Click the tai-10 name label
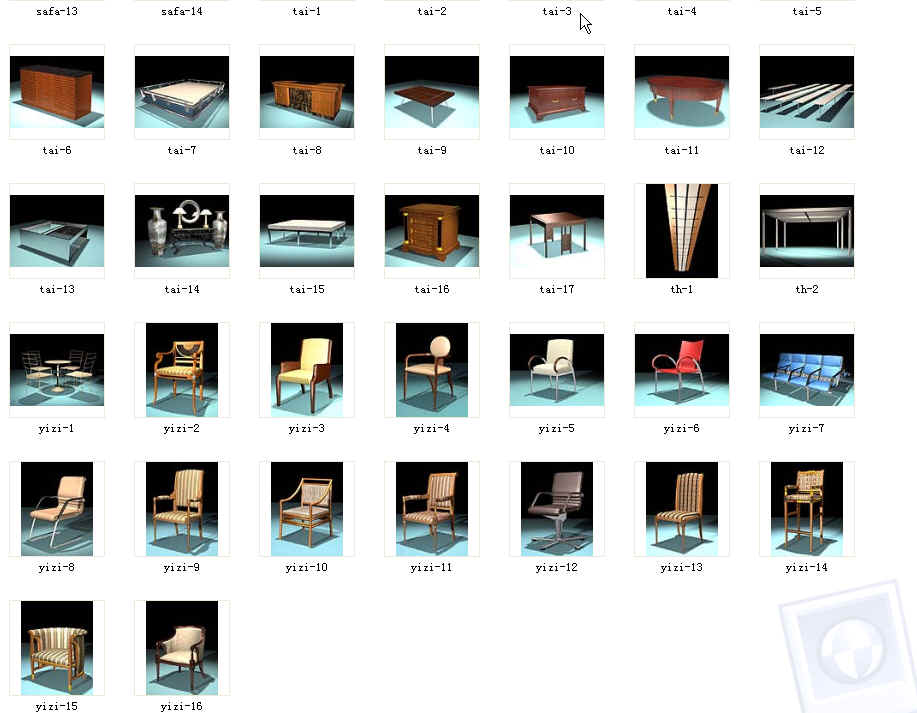This screenshot has height=713, width=917. (x=557, y=150)
